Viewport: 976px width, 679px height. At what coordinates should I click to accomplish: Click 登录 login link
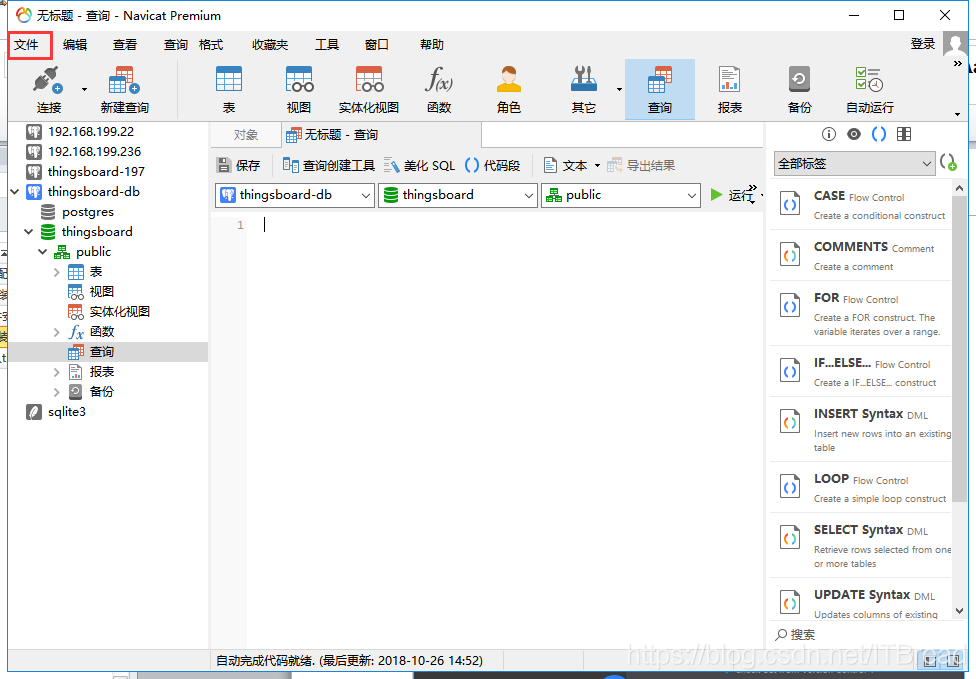(923, 44)
